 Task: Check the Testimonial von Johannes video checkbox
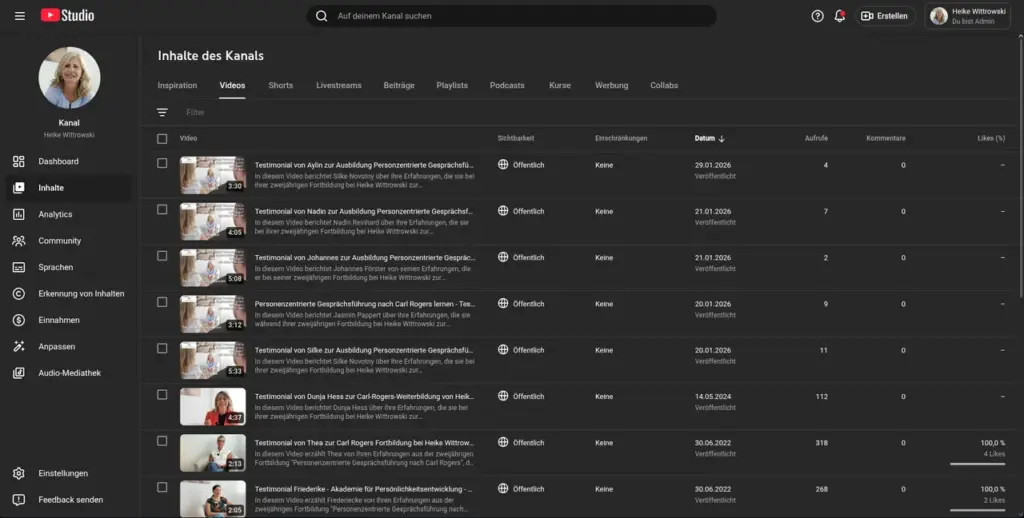(x=162, y=256)
